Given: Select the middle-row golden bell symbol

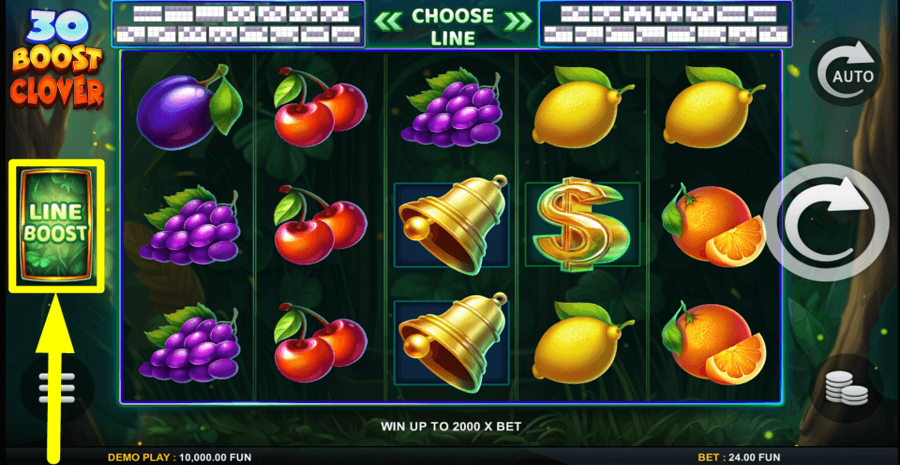Looking at the screenshot, I should (452, 224).
